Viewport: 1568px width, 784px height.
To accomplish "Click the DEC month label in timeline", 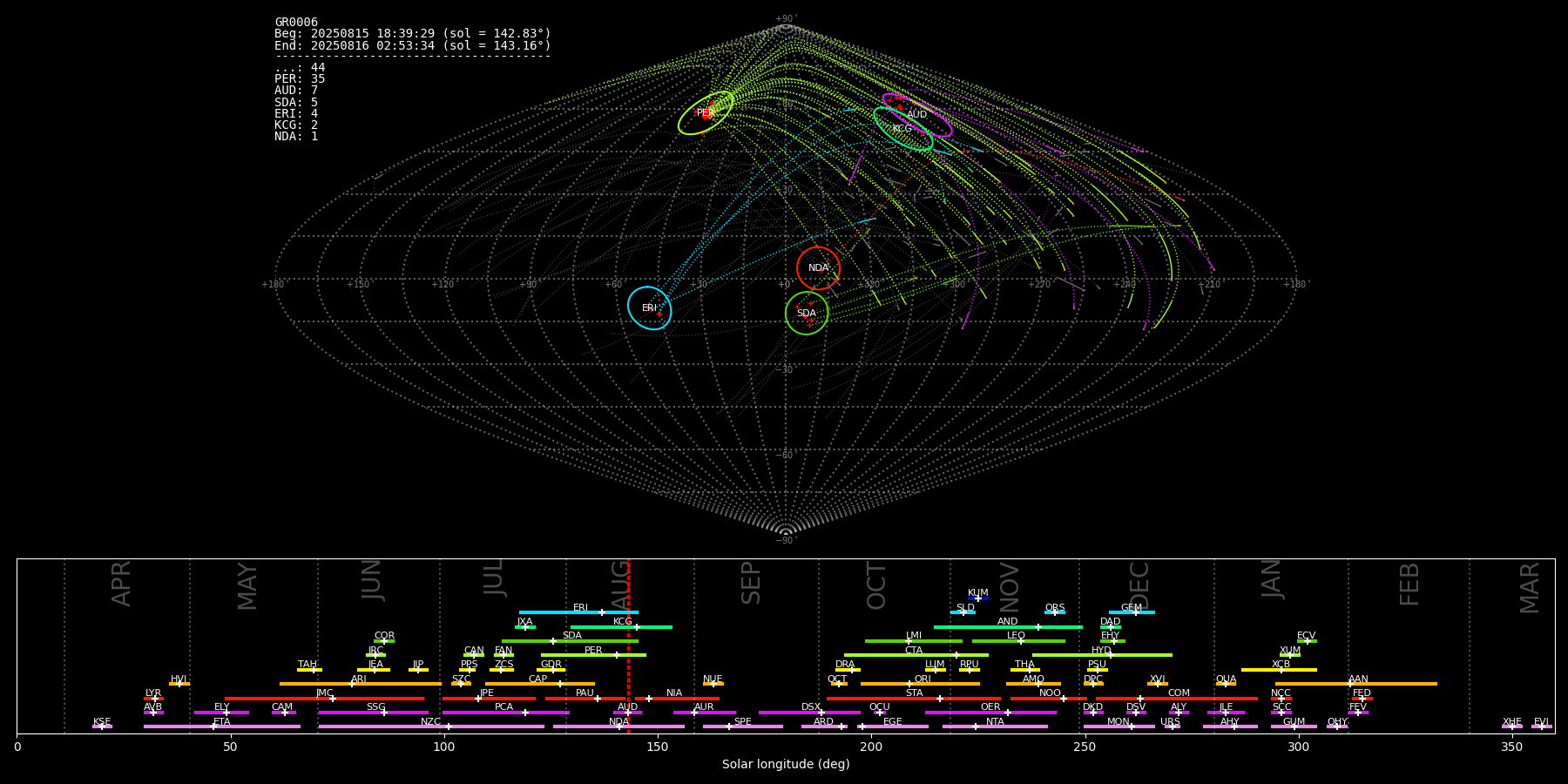I will [1139, 584].
